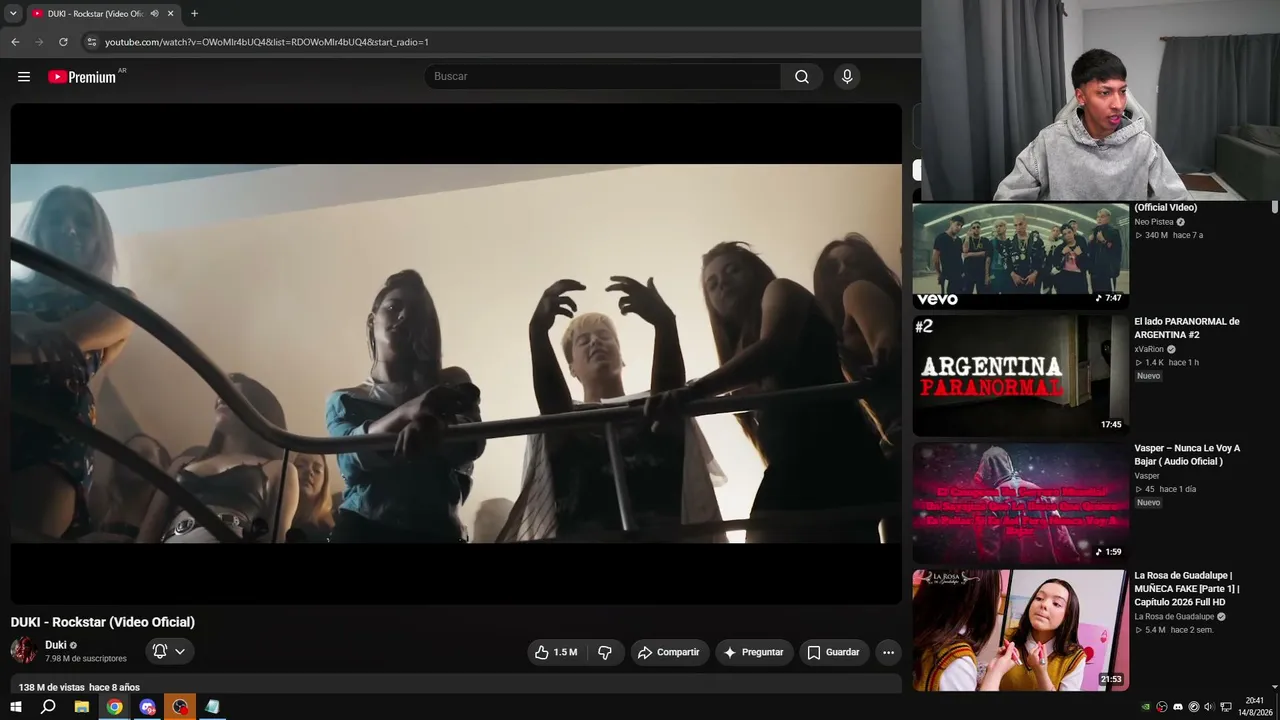
Task: Open 'Vasper – Nunca Le Voy A Bajar' title
Action: 1187,455
